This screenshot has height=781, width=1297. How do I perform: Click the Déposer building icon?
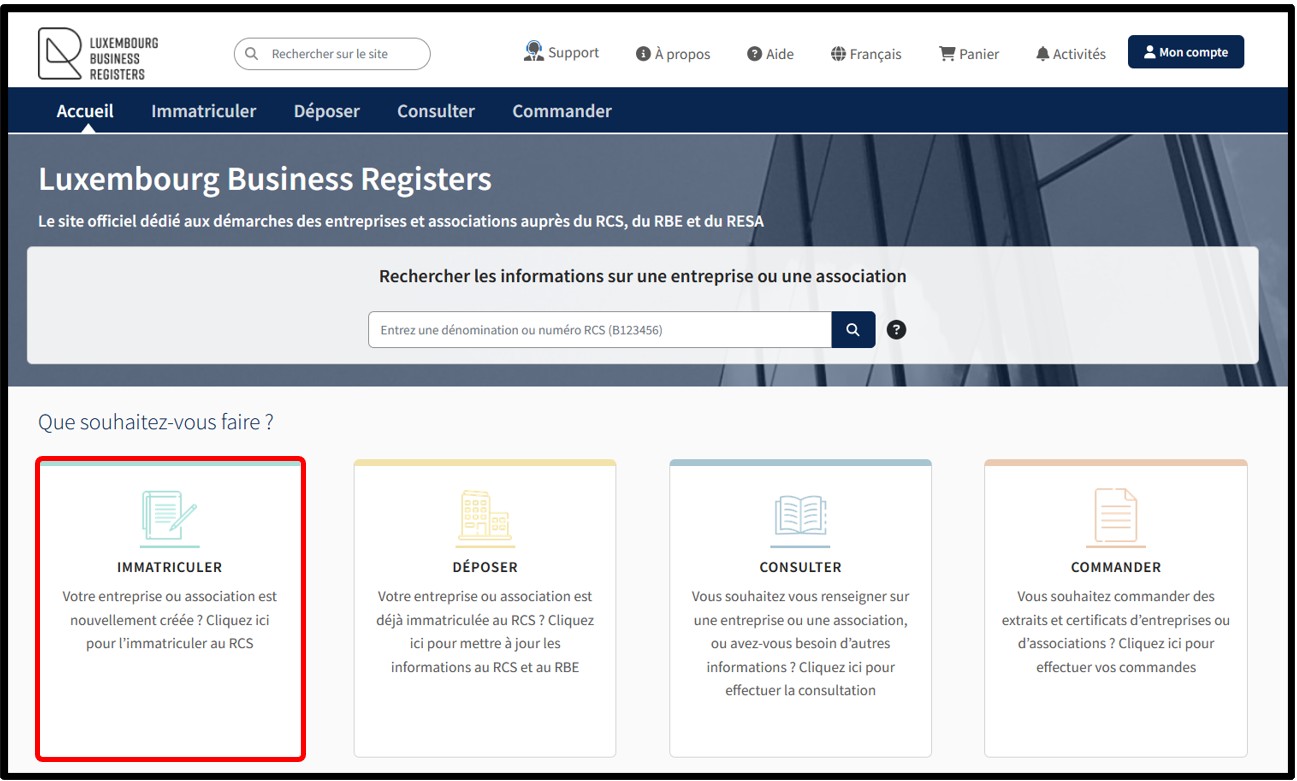pyautogui.click(x=485, y=517)
